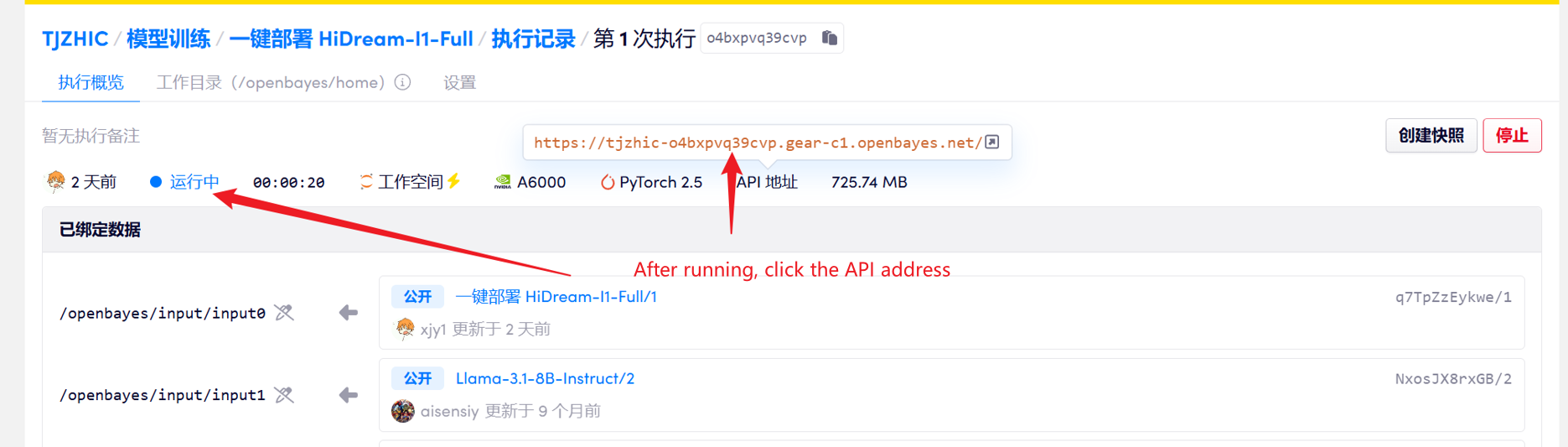Switch to the 执行概览 tab
The image size is (1568, 447).
tap(91, 82)
